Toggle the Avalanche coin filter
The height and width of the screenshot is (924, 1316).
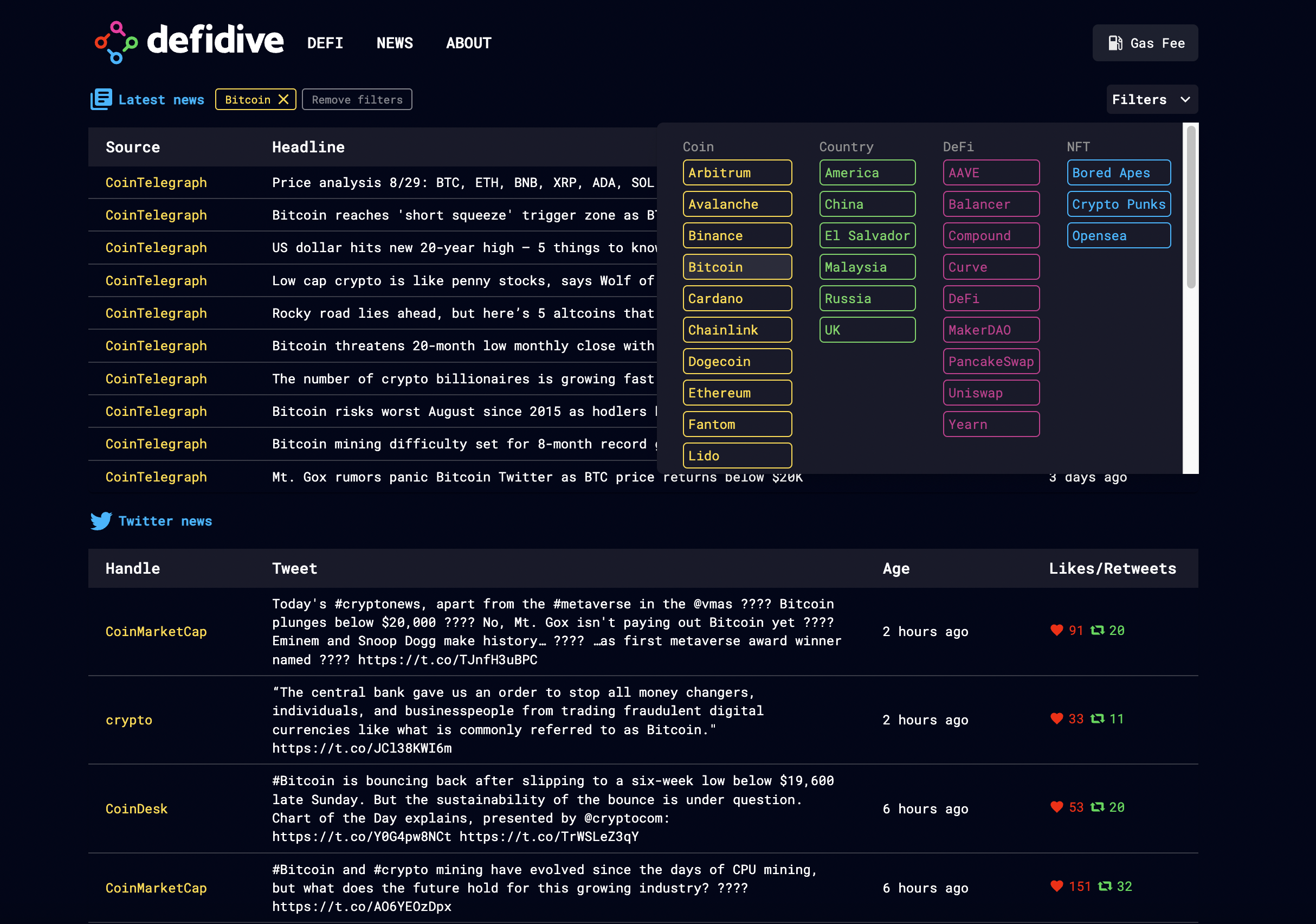737,204
